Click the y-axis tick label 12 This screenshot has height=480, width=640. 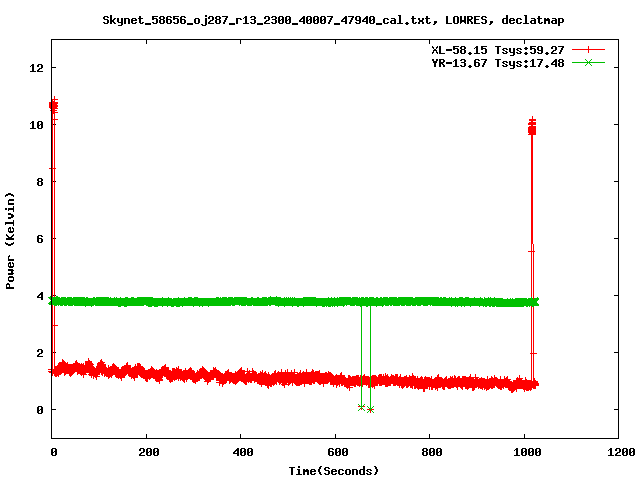point(36,68)
